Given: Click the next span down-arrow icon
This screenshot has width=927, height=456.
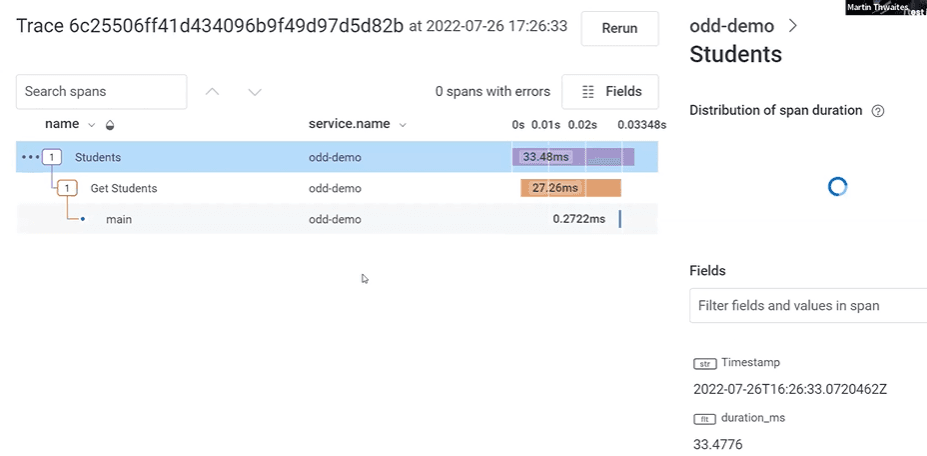Looking at the screenshot, I should pos(254,92).
